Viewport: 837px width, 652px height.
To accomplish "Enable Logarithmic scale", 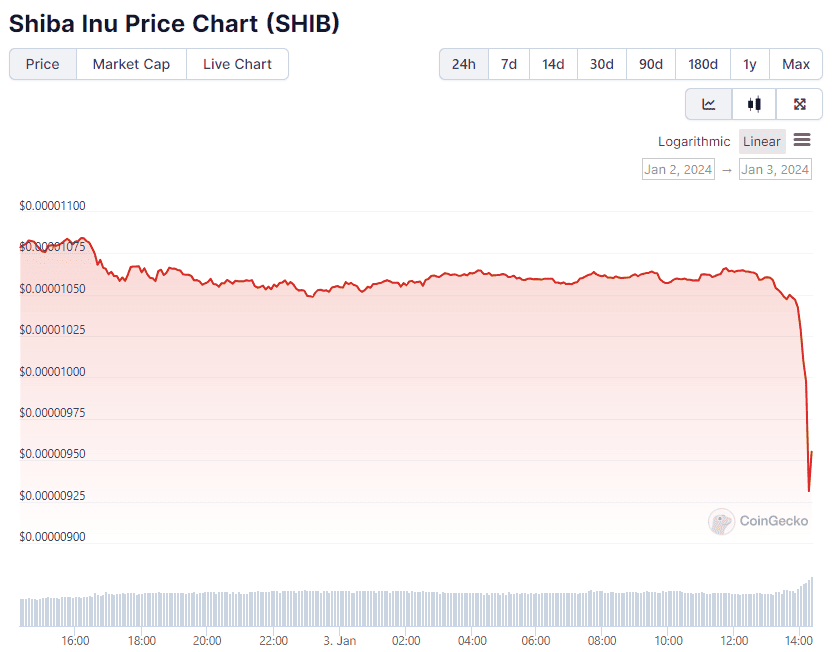I will click(x=694, y=142).
